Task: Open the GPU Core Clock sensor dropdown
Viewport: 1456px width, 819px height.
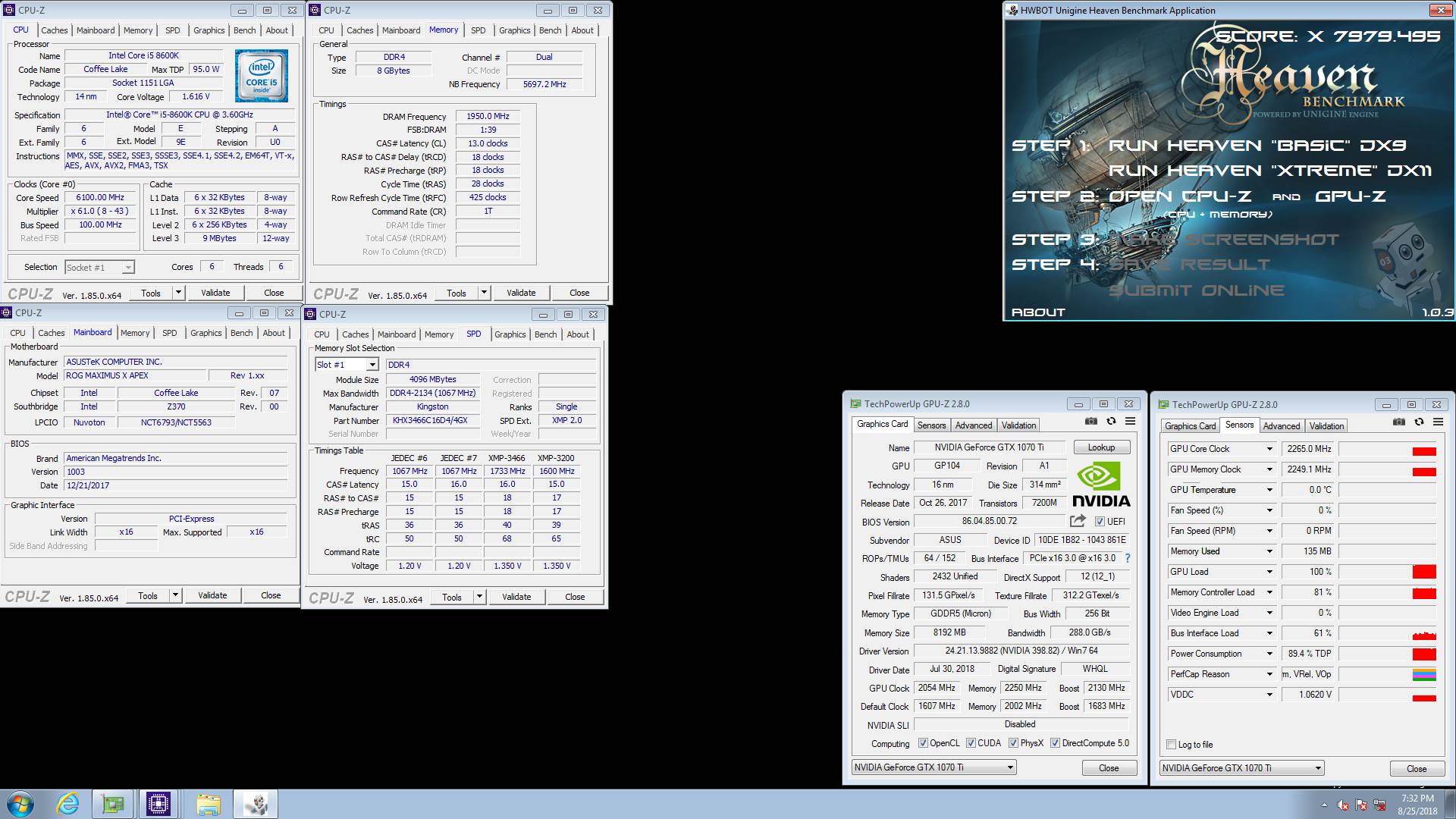Action: point(1269,449)
